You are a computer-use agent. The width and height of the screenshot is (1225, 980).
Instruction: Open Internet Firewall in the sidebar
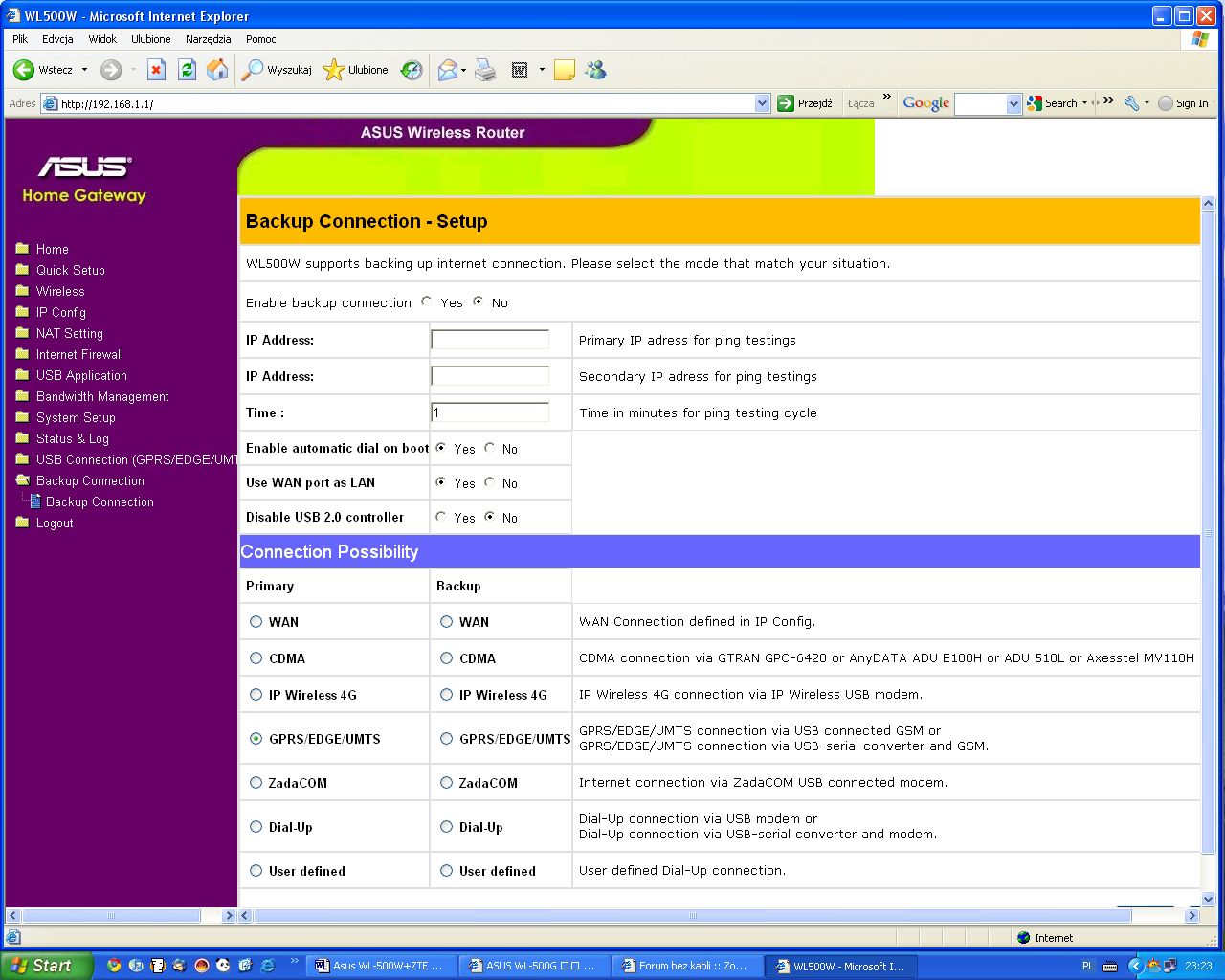point(79,354)
